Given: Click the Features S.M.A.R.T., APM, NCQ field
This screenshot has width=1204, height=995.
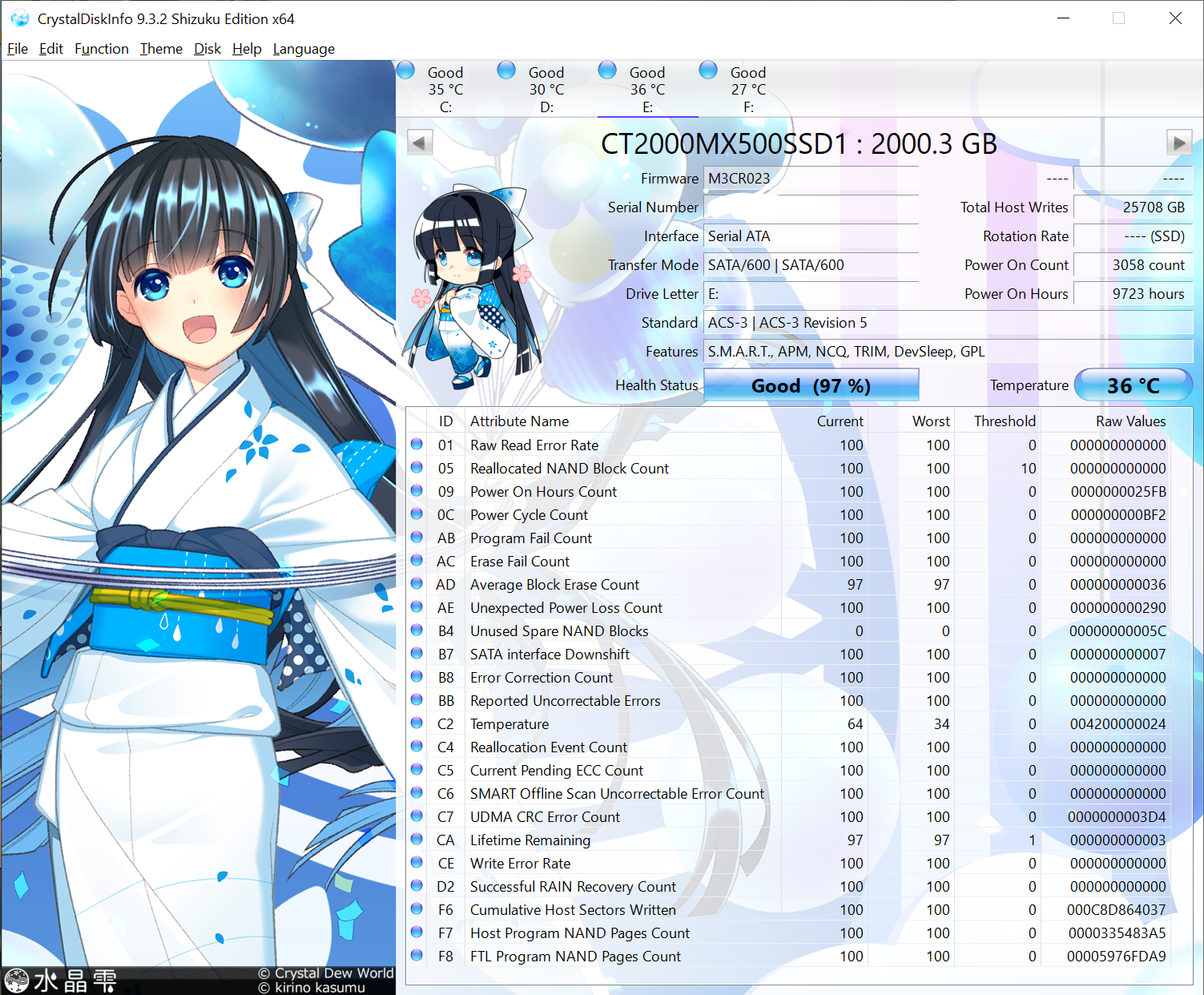Looking at the screenshot, I should [948, 352].
